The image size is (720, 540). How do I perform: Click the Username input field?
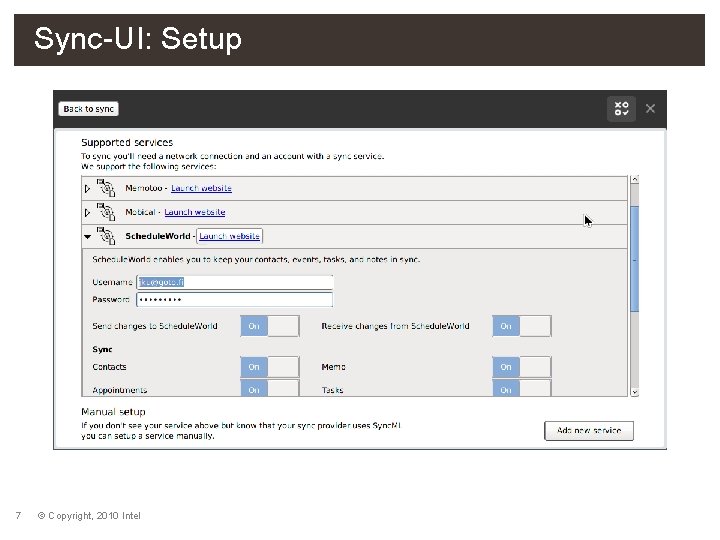point(235,282)
